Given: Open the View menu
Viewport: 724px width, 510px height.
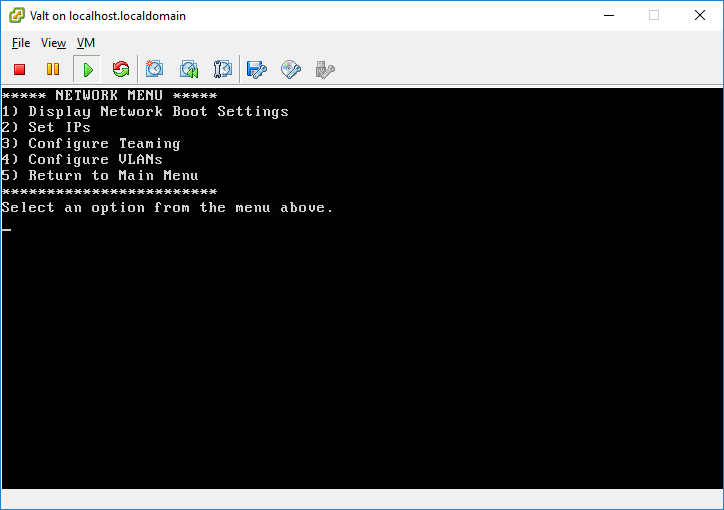Looking at the screenshot, I should tap(54, 43).
